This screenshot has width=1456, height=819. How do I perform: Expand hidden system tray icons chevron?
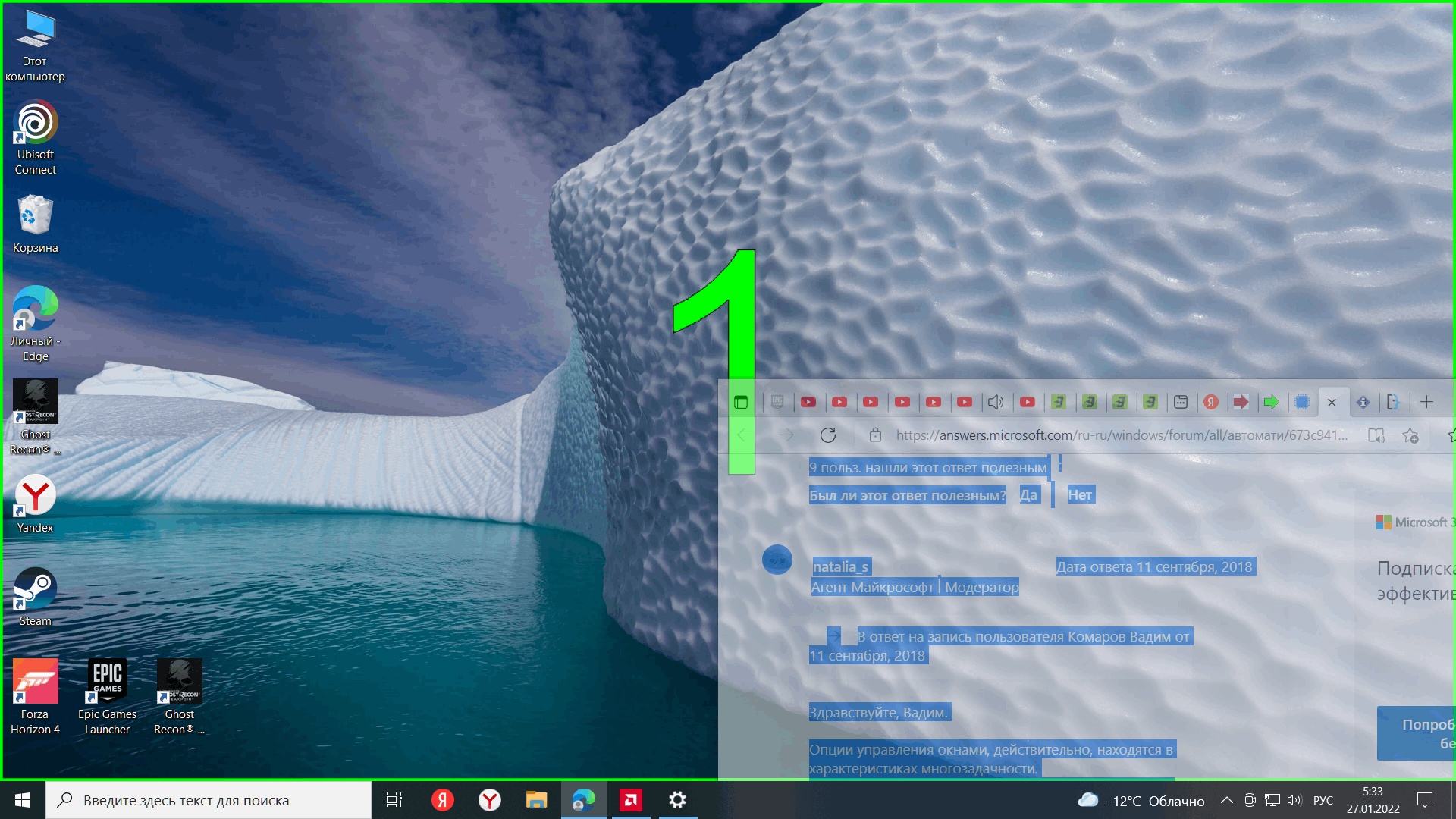click(1226, 800)
